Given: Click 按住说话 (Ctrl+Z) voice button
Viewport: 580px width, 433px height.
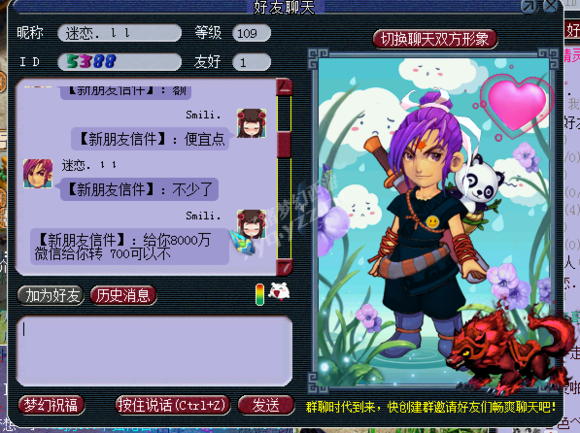Looking at the screenshot, I should click(x=173, y=405).
